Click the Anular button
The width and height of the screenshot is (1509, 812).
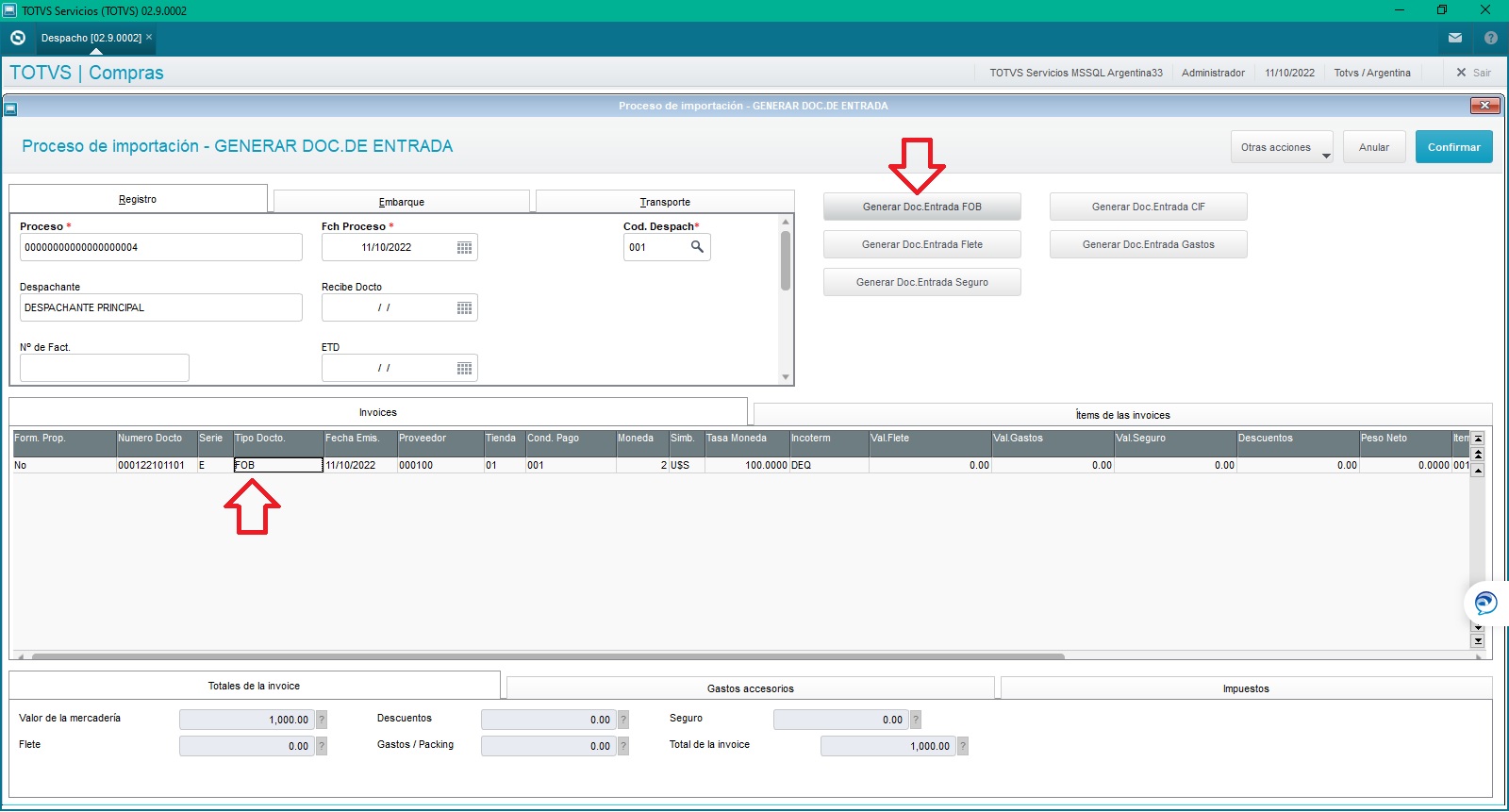click(1374, 147)
